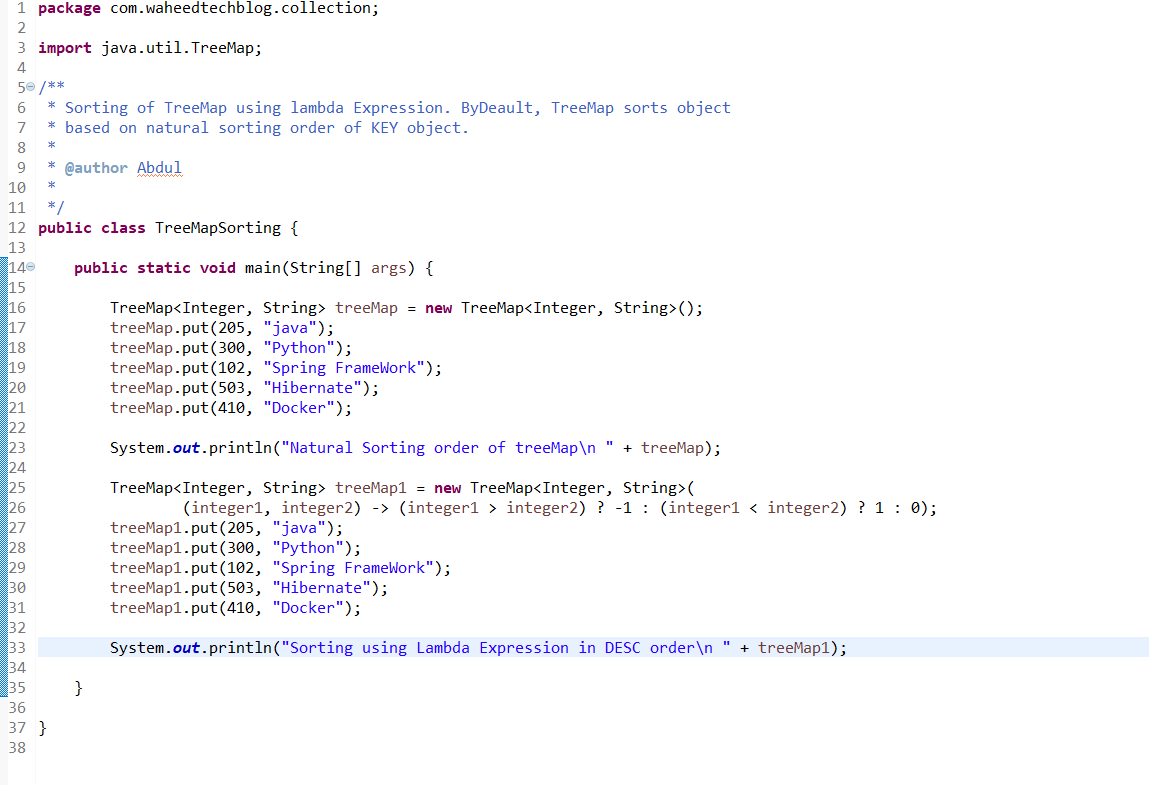Image resolution: width=1149 pixels, height=785 pixels.
Task: Collapse the Javadoc comment fold marker
Action: [x=29, y=87]
